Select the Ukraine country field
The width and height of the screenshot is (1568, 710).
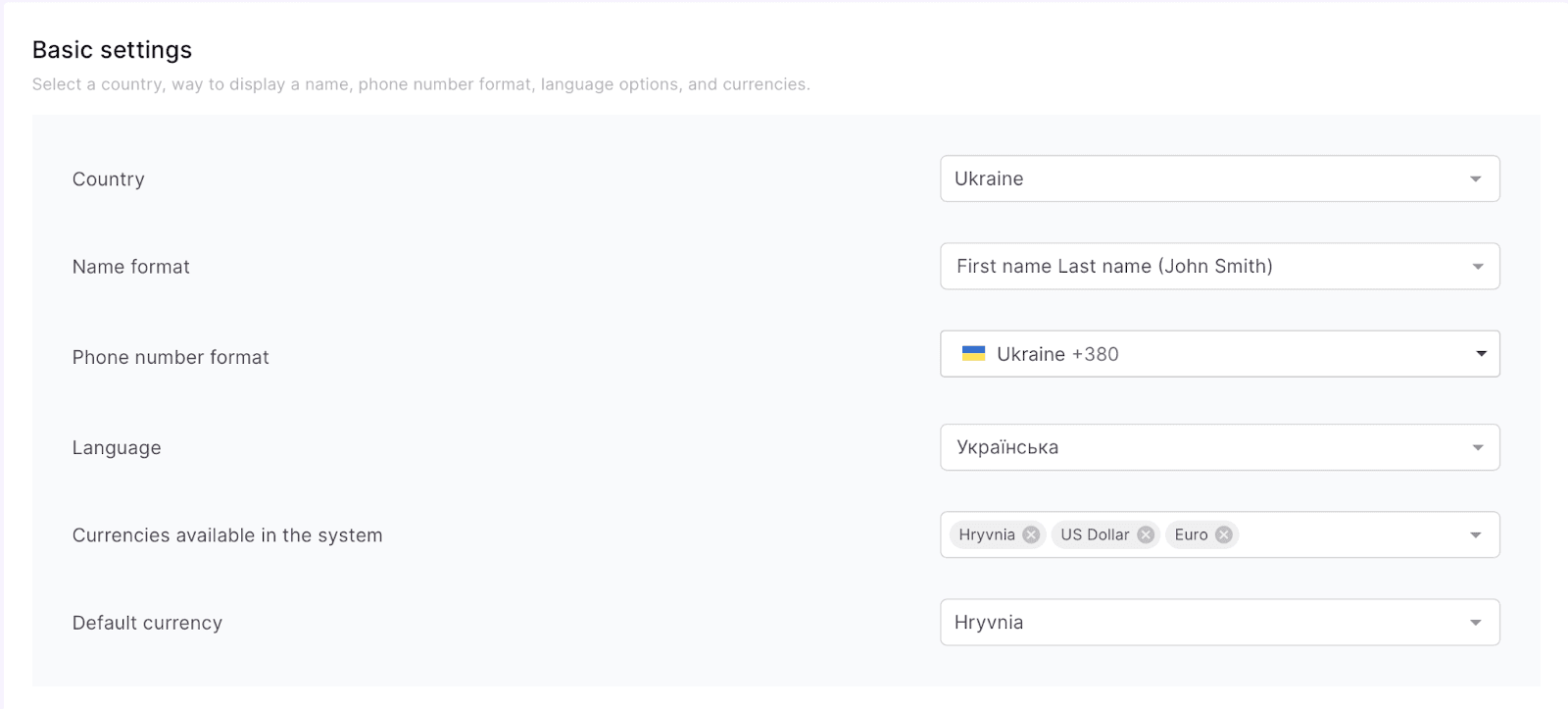point(1176,178)
